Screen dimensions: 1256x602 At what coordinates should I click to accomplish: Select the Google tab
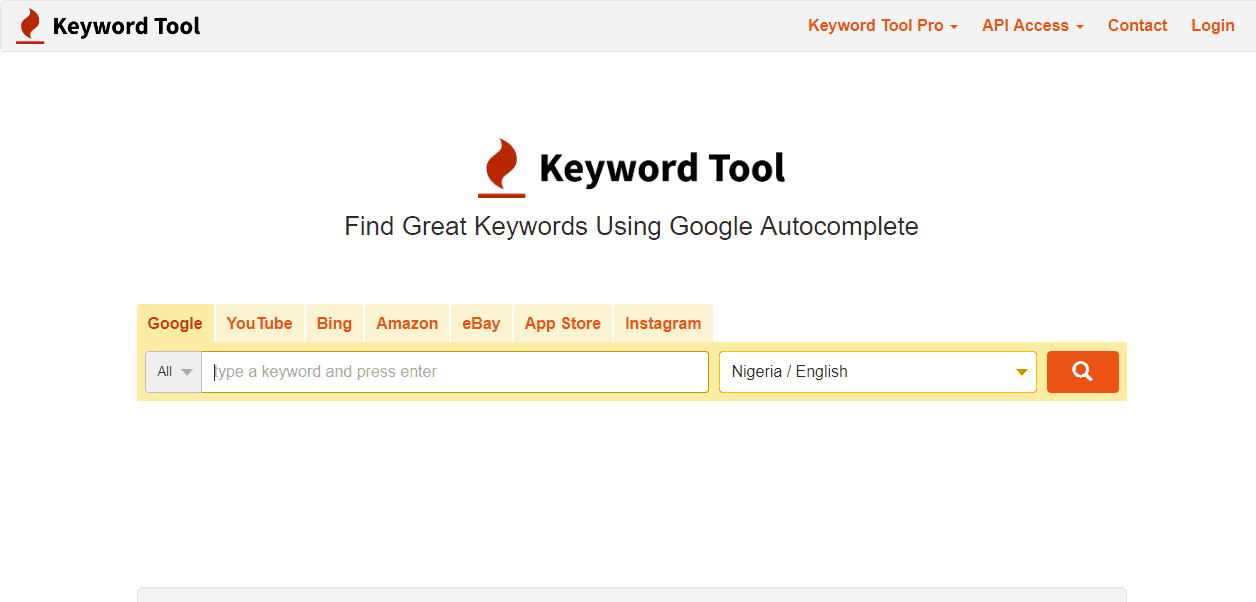pos(175,324)
